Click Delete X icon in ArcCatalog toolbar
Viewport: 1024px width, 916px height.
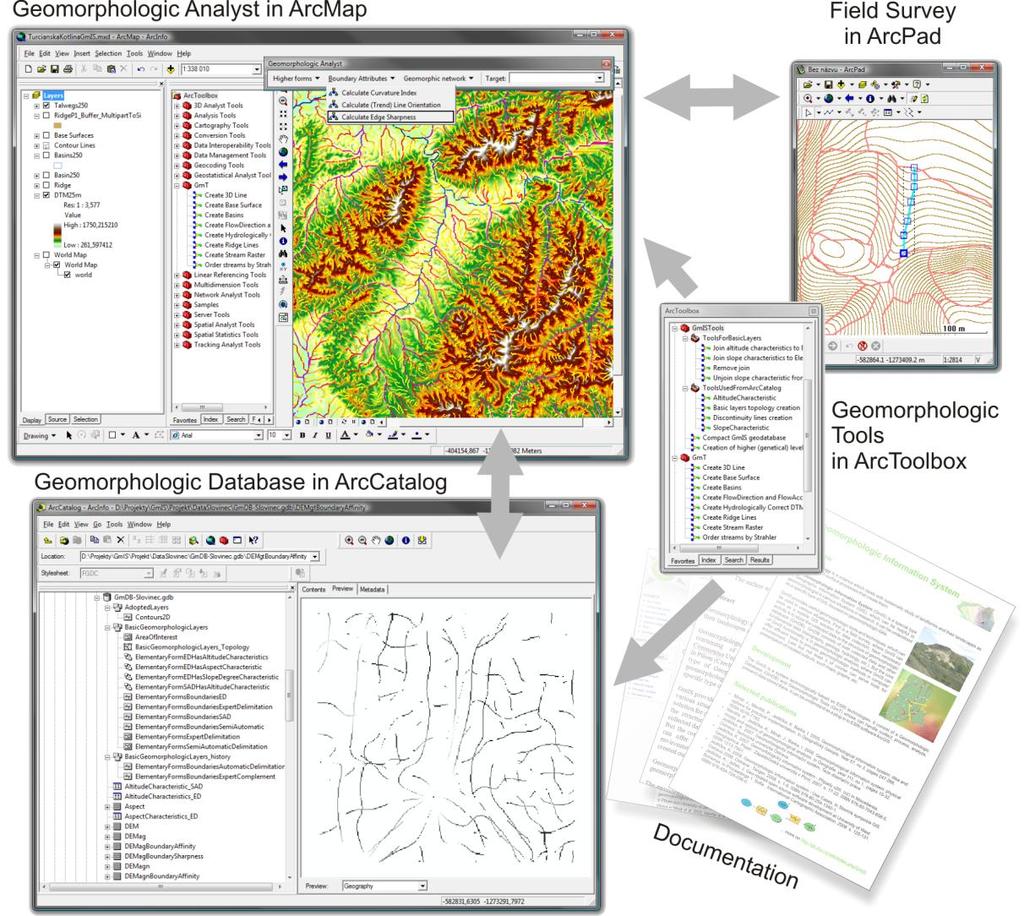[x=120, y=540]
